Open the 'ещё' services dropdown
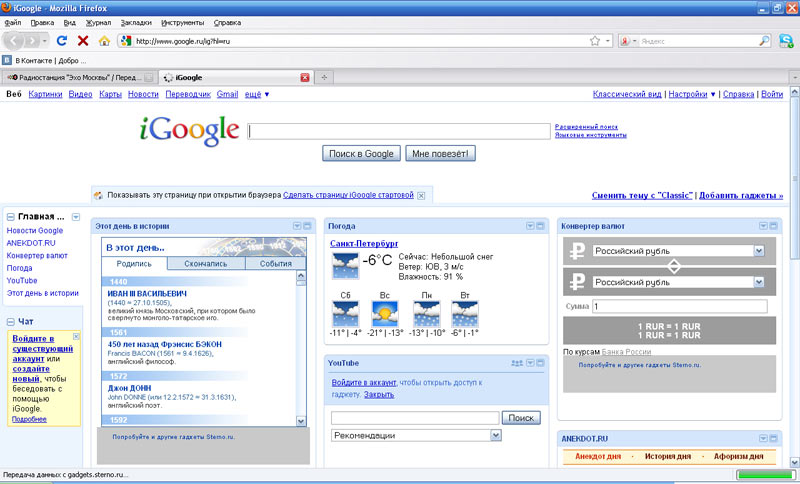Image resolution: width=800 pixels, height=484 pixels. 257,94
